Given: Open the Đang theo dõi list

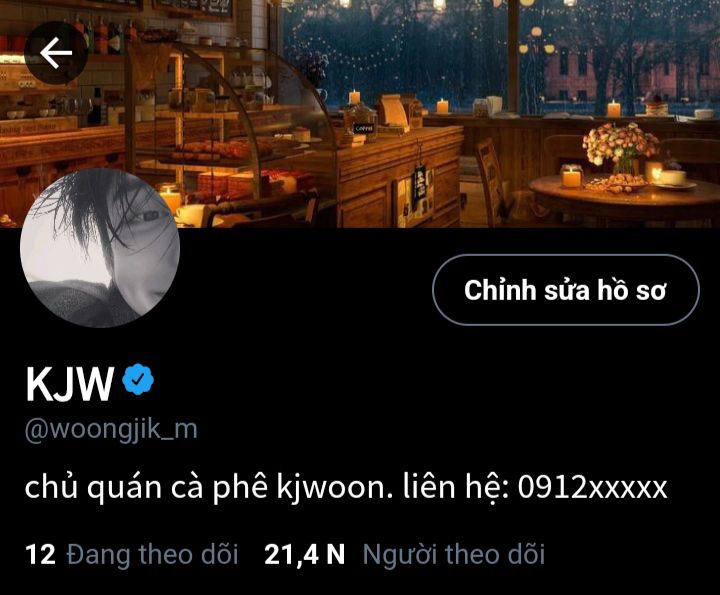Looking at the screenshot, I should tap(152, 554).
